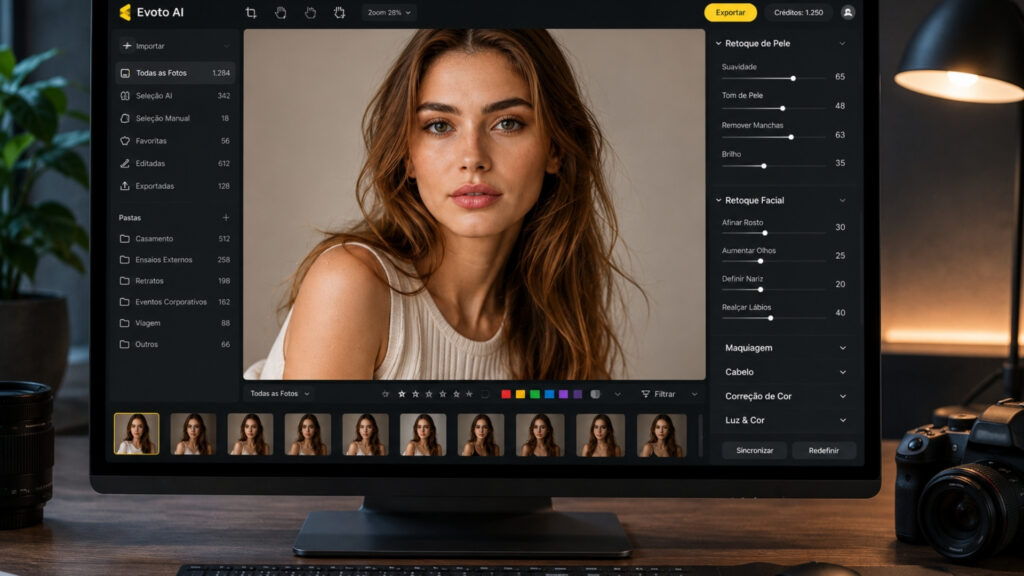The height and width of the screenshot is (576, 1024).
Task: Expand the Maquiagem section
Action: click(x=784, y=348)
